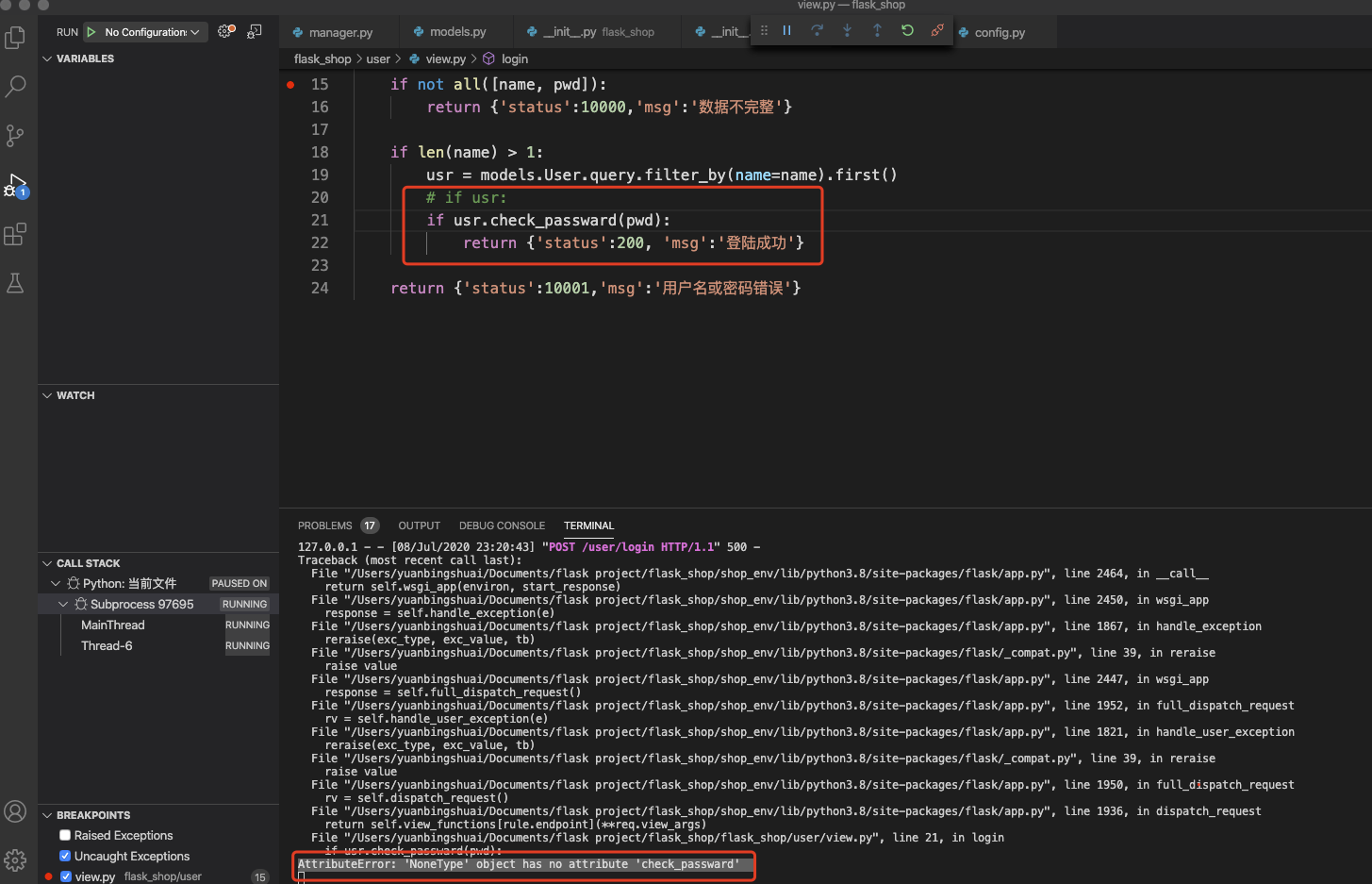Click flask_shop in the breadcrumb
Image resolution: width=1372 pixels, height=884 pixels.
(x=322, y=59)
